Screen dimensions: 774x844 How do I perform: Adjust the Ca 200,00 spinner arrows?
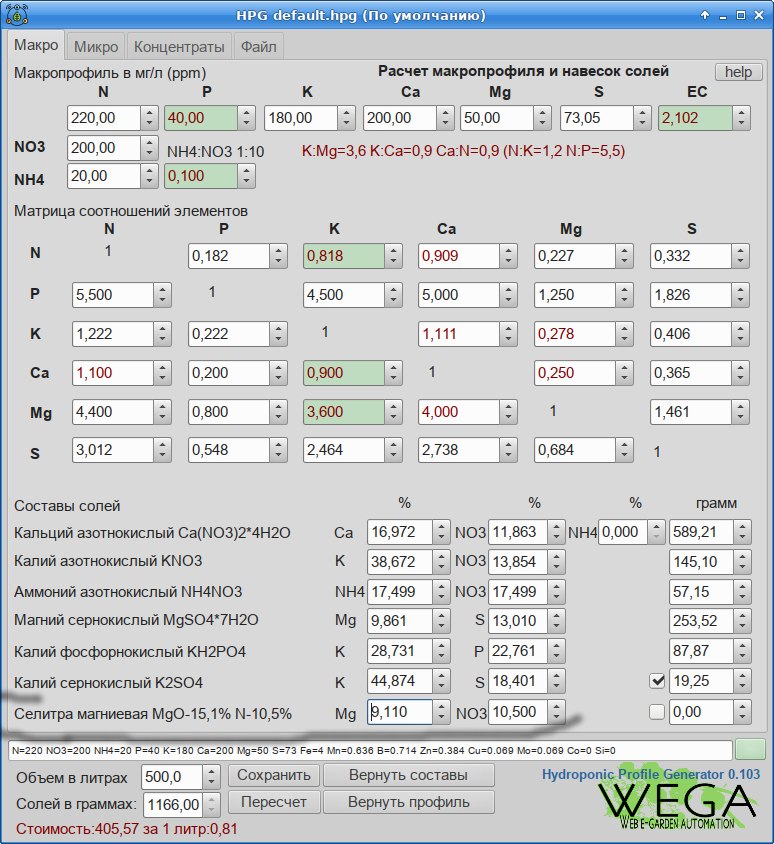[445, 118]
